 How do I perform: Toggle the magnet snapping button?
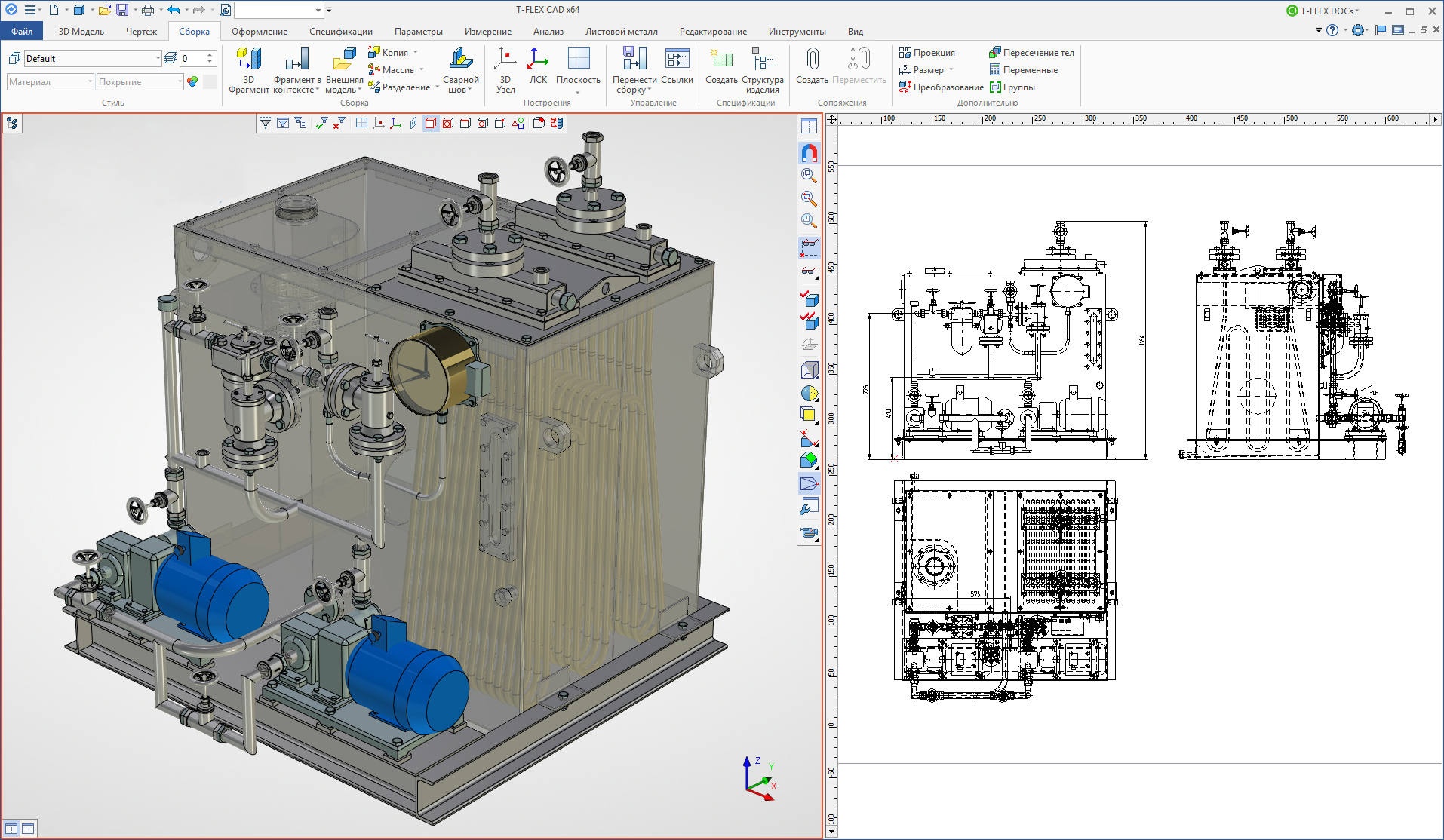[809, 153]
